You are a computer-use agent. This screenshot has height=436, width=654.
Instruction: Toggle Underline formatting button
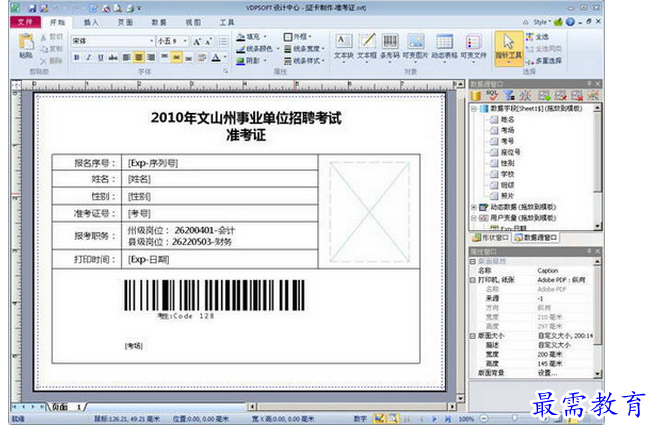tap(101, 58)
